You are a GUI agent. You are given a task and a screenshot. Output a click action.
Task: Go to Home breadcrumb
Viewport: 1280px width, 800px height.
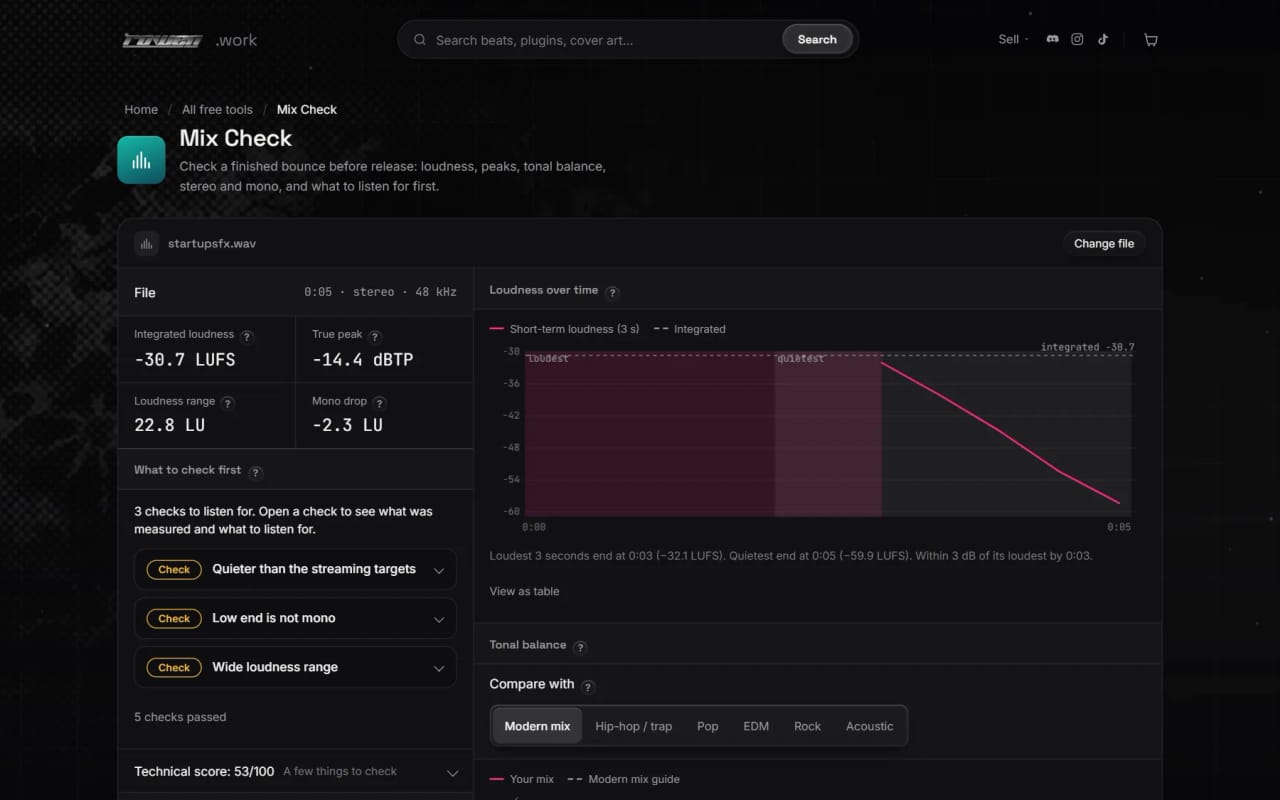(141, 110)
